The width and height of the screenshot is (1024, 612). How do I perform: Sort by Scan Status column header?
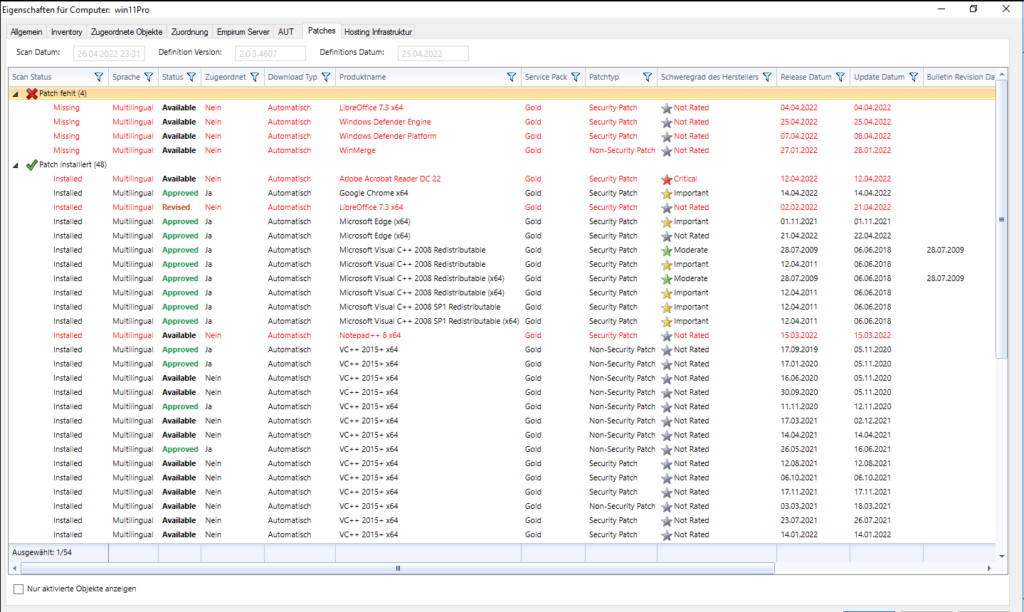pyautogui.click(x=31, y=77)
